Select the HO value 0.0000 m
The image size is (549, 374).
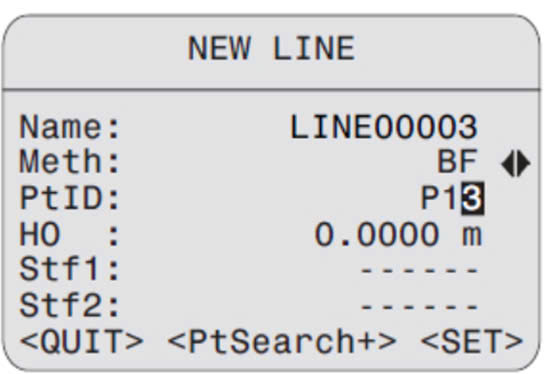coord(398,234)
